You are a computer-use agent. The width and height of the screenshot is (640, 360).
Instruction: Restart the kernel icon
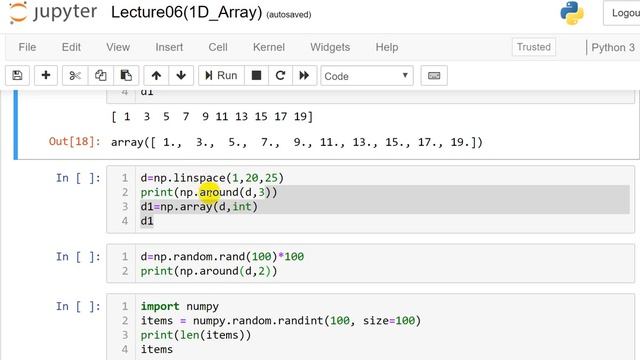(280, 76)
